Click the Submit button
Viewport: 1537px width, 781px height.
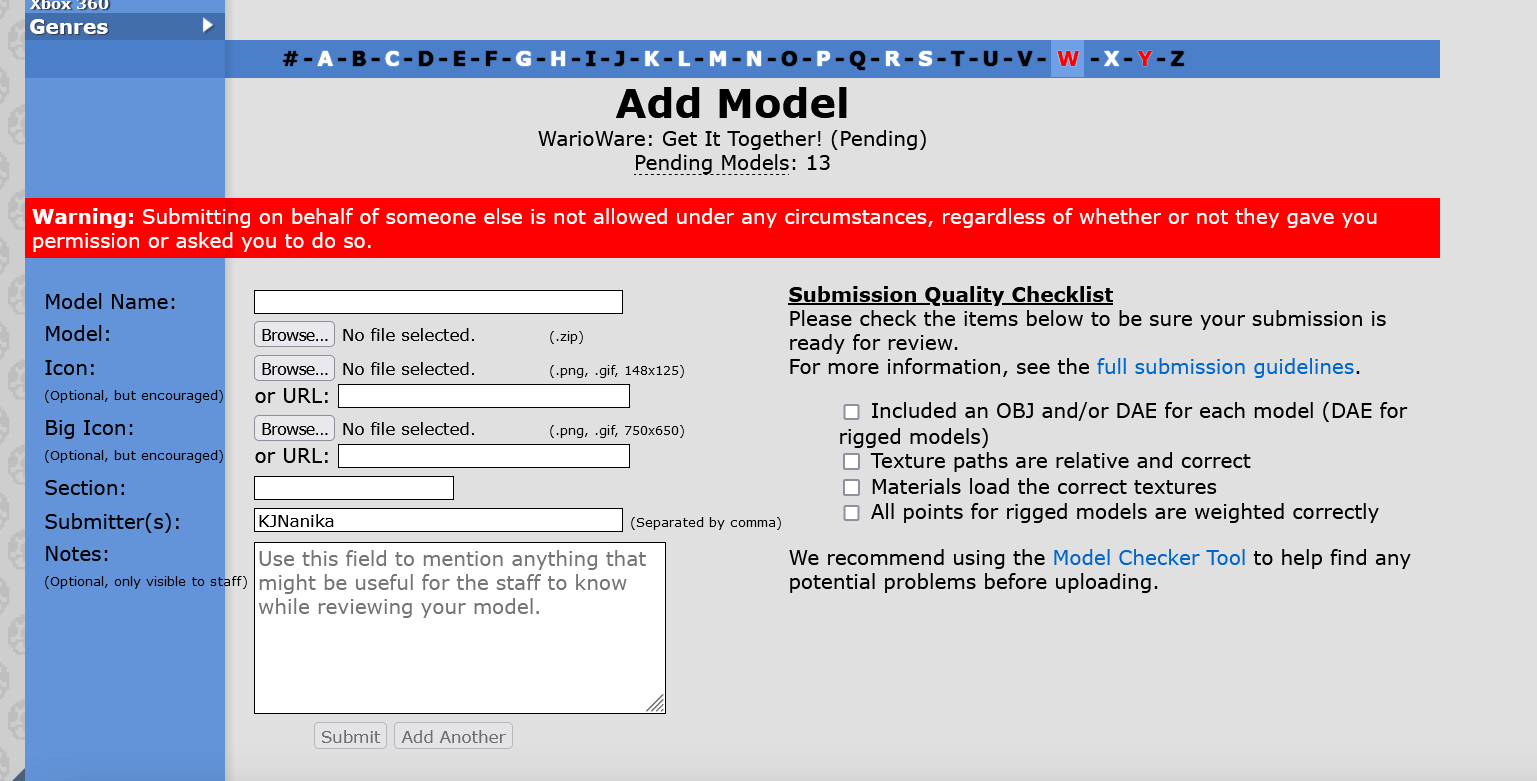click(x=350, y=737)
